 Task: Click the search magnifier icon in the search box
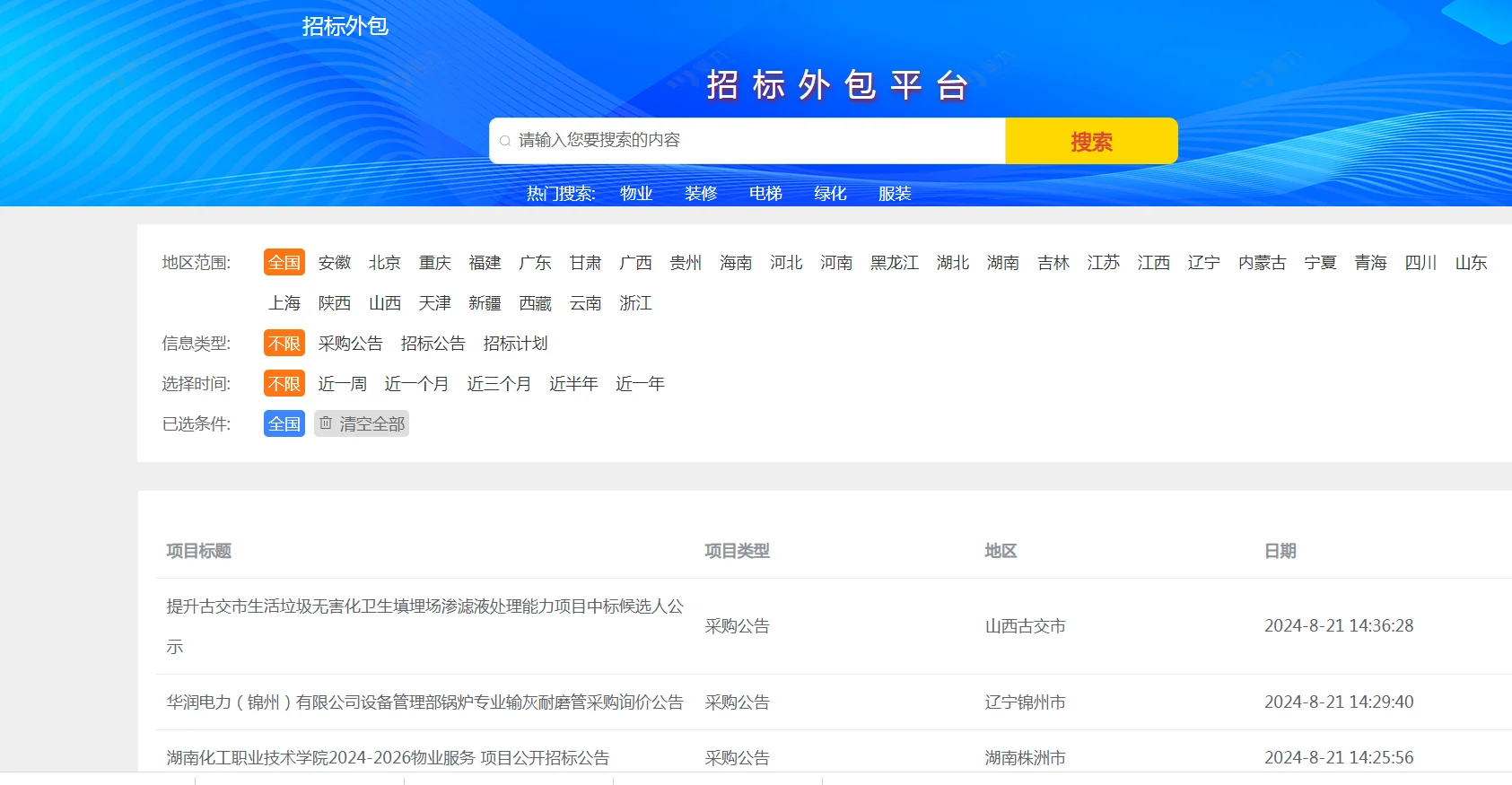(505, 141)
